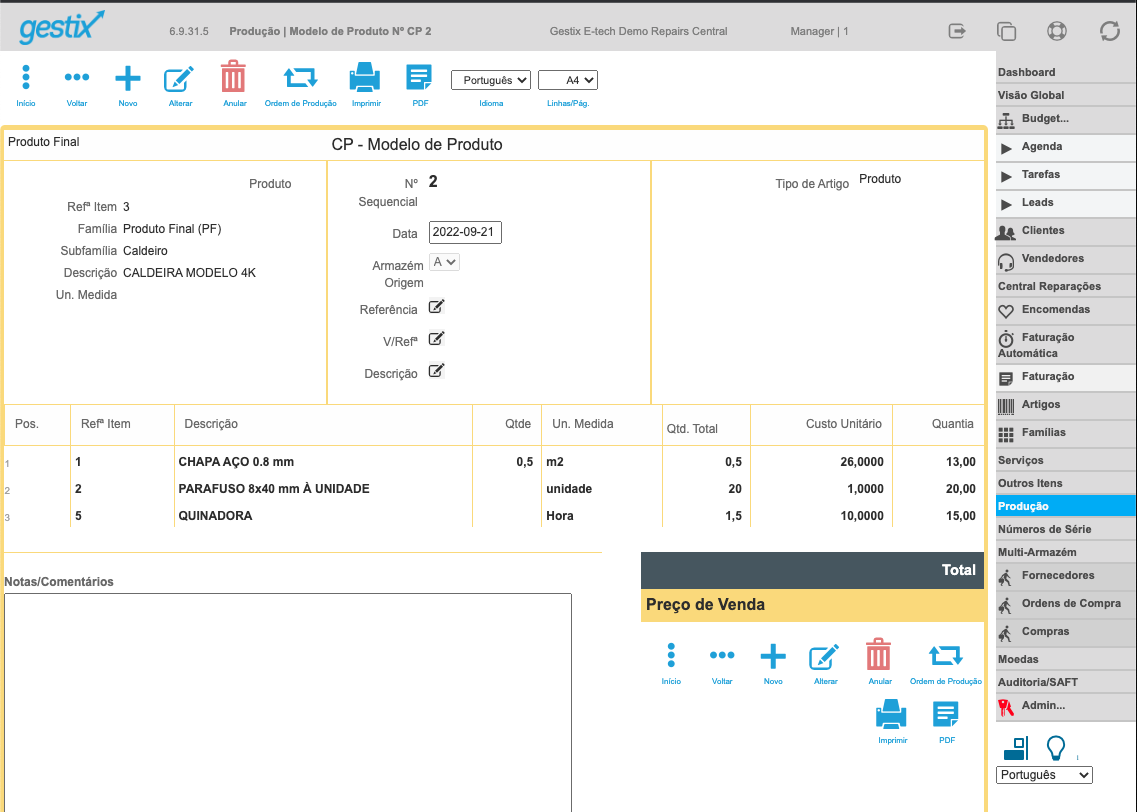Open the Armazém Origem dropdown
Screen dimensions: 1137x812
(x=445, y=262)
